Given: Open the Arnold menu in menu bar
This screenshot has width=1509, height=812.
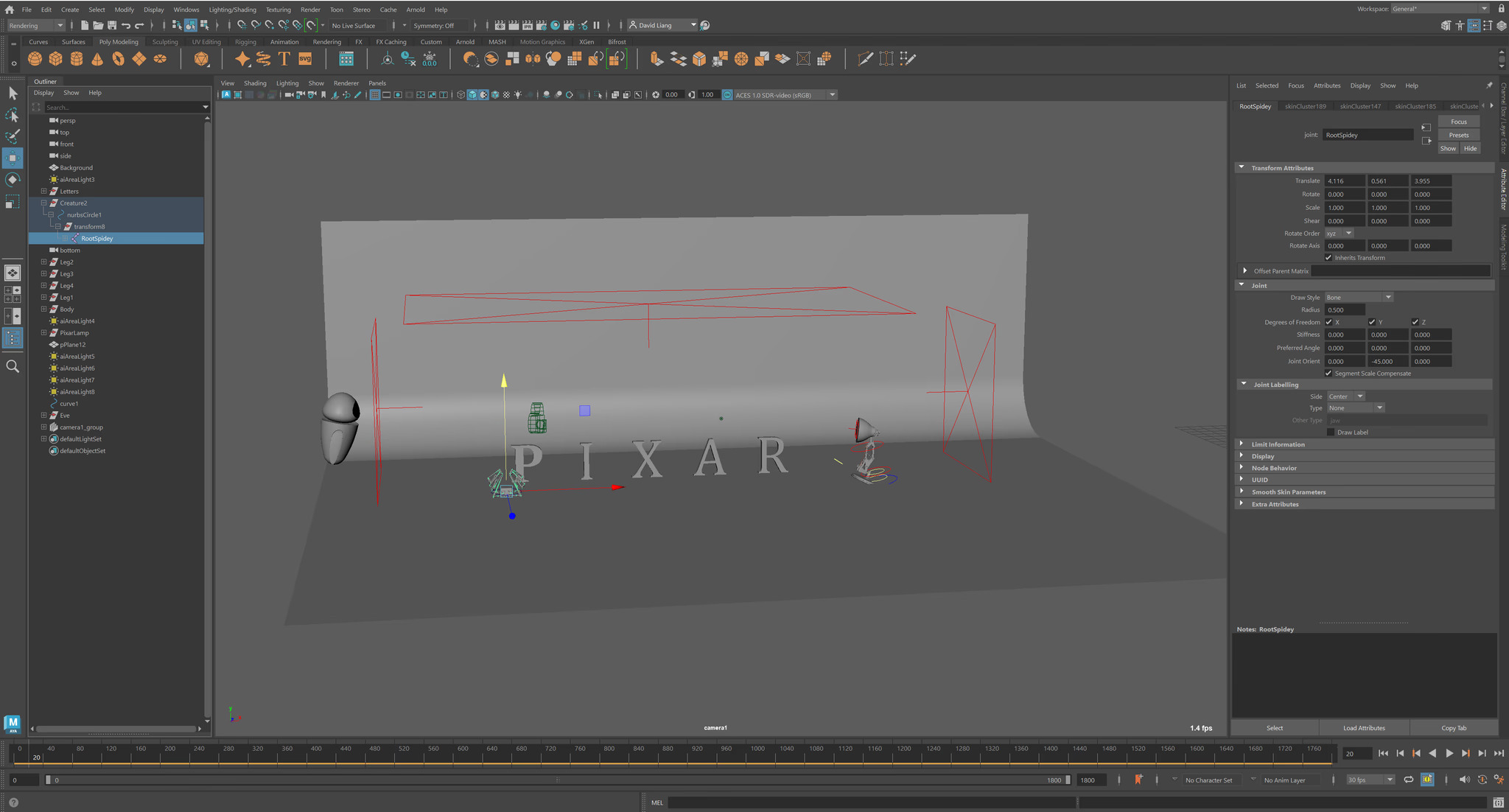Looking at the screenshot, I should click(416, 10).
